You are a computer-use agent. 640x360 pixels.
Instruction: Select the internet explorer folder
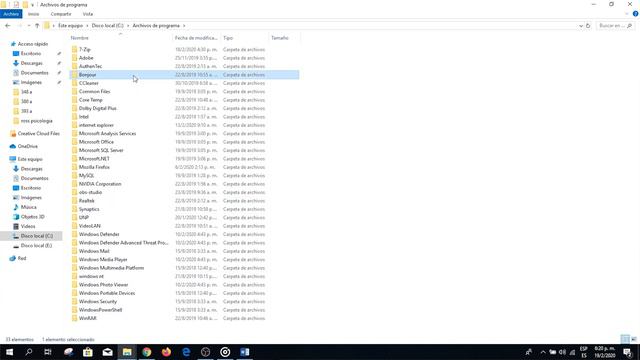[x=96, y=125]
